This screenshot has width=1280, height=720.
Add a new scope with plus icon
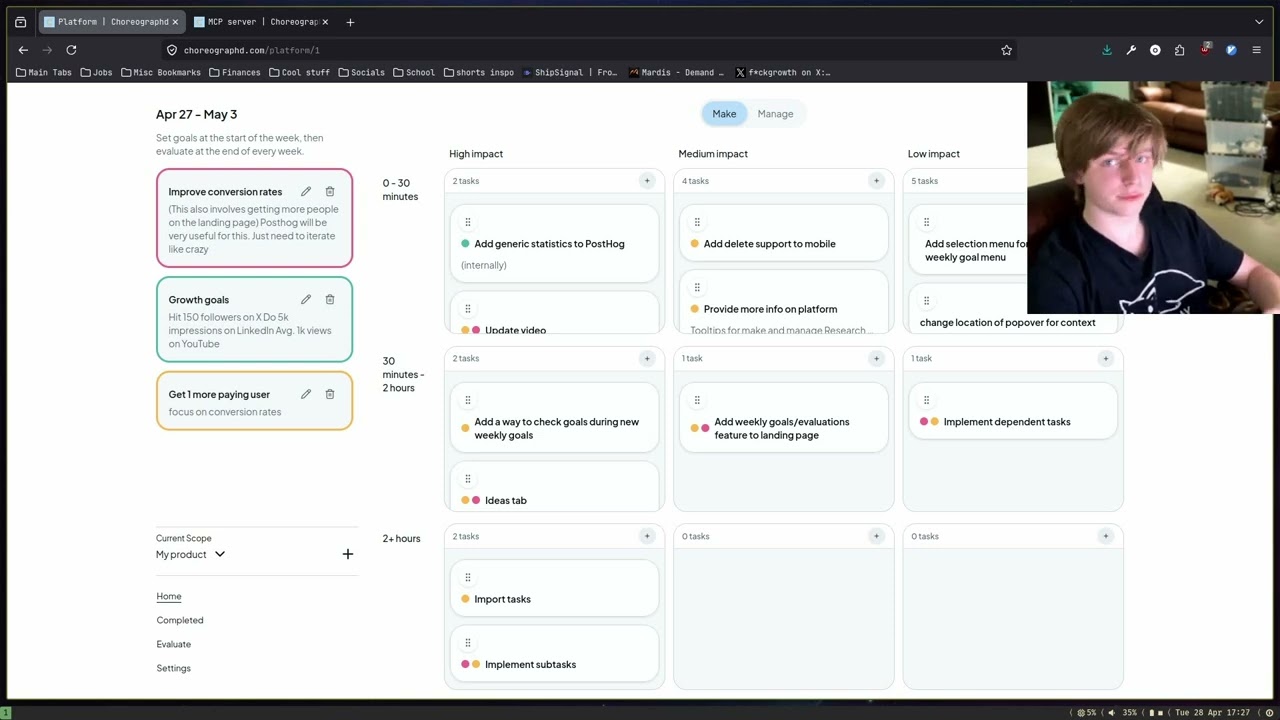click(x=348, y=554)
